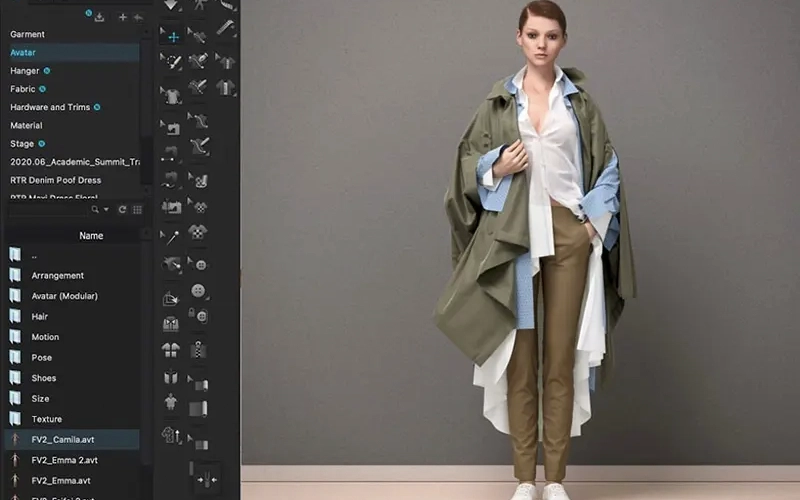Select the Zipper tool icon

tap(199, 350)
